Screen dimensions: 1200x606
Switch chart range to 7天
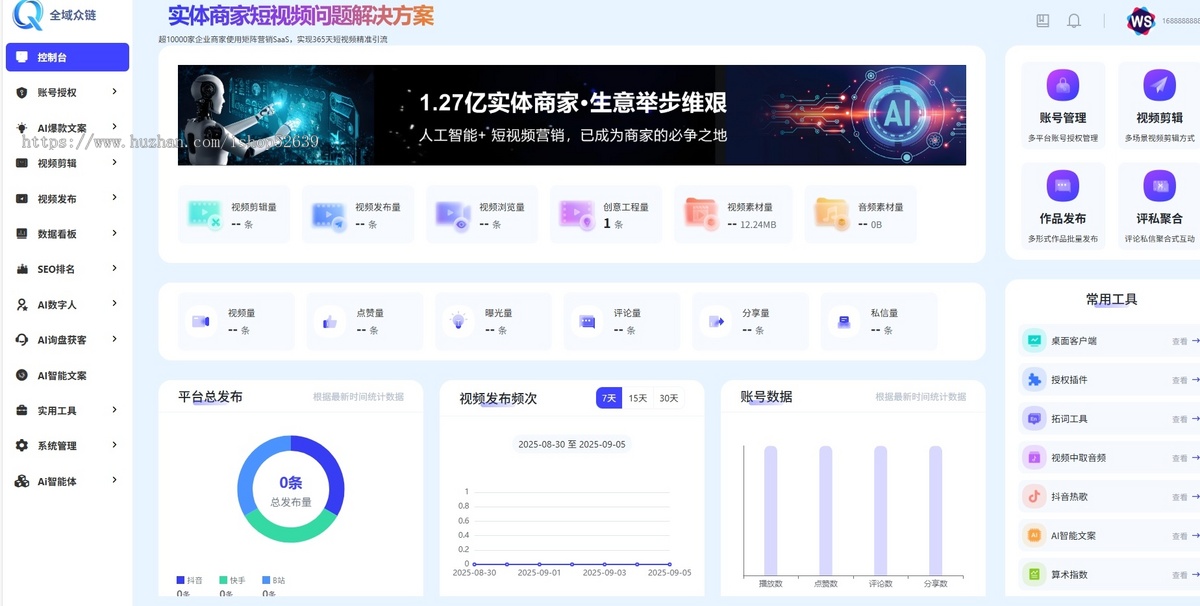[x=609, y=398]
